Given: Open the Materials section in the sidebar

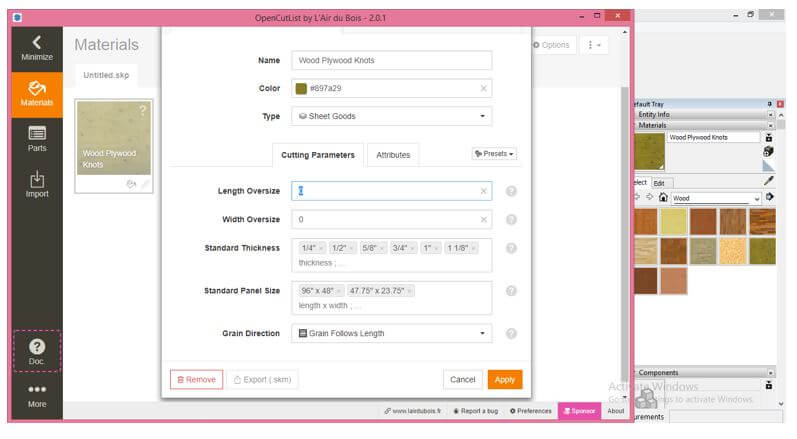Looking at the screenshot, I should point(37,95).
